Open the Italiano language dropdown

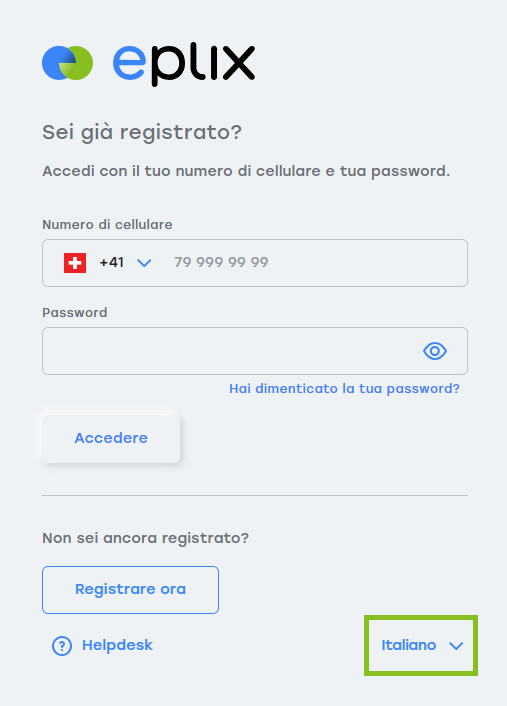click(x=421, y=646)
